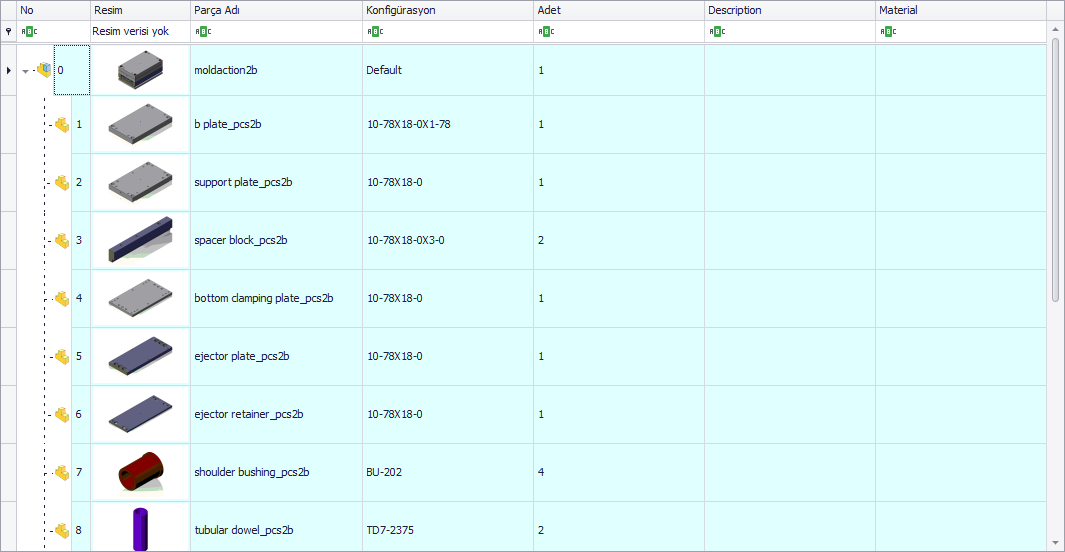Image resolution: width=1065 pixels, height=552 pixels.
Task: Click the part icon in row 1
Action: (62, 125)
